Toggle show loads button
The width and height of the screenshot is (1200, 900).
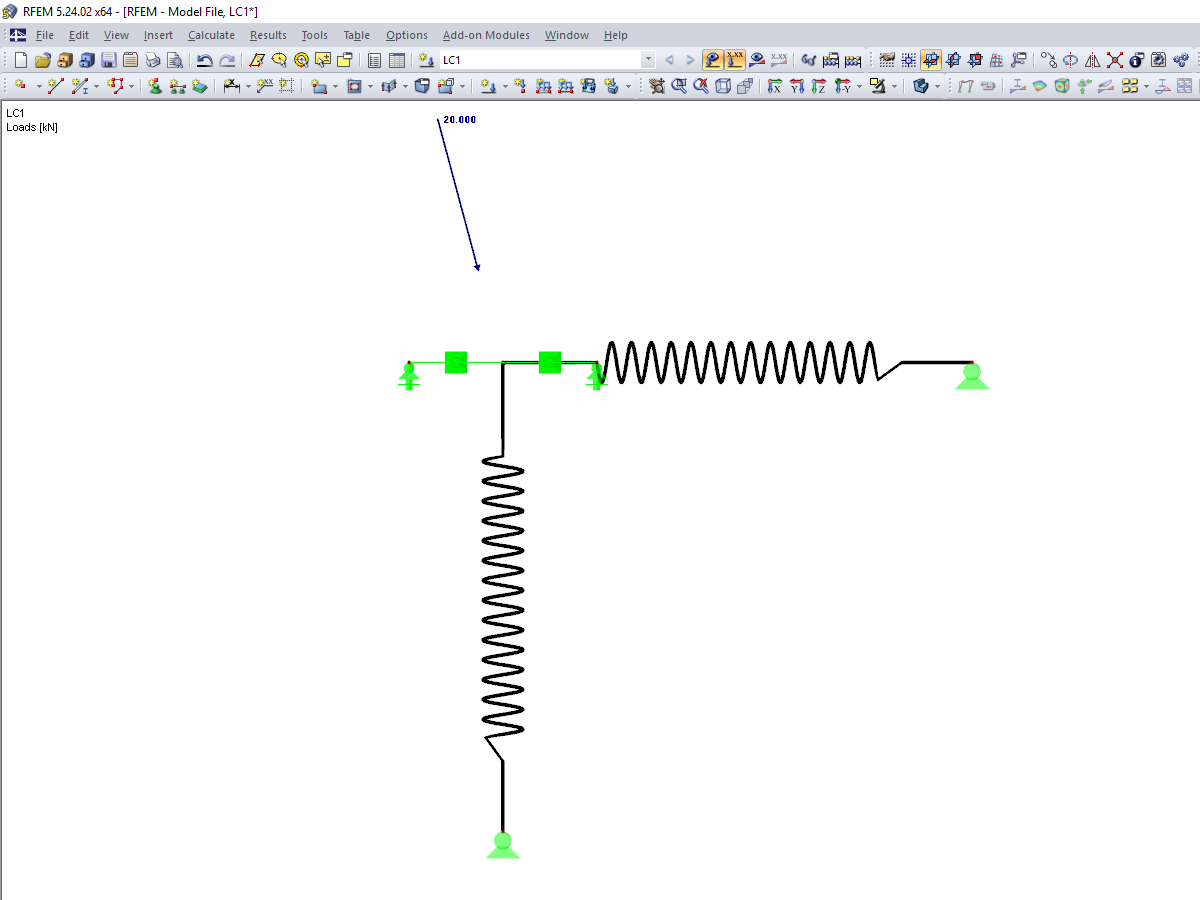click(x=712, y=60)
